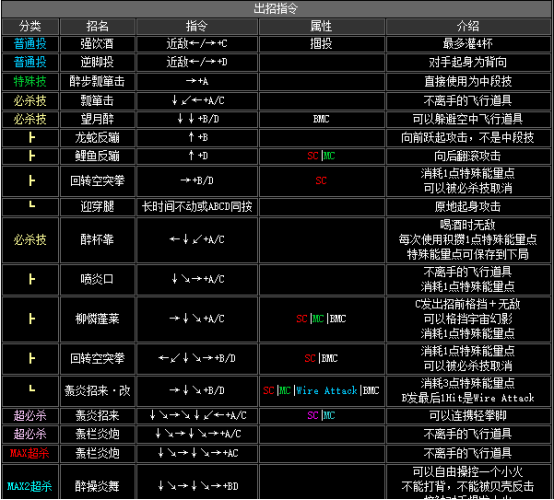Click the command '←↓↙+A/C'
The image size is (554, 500).
[197, 240]
